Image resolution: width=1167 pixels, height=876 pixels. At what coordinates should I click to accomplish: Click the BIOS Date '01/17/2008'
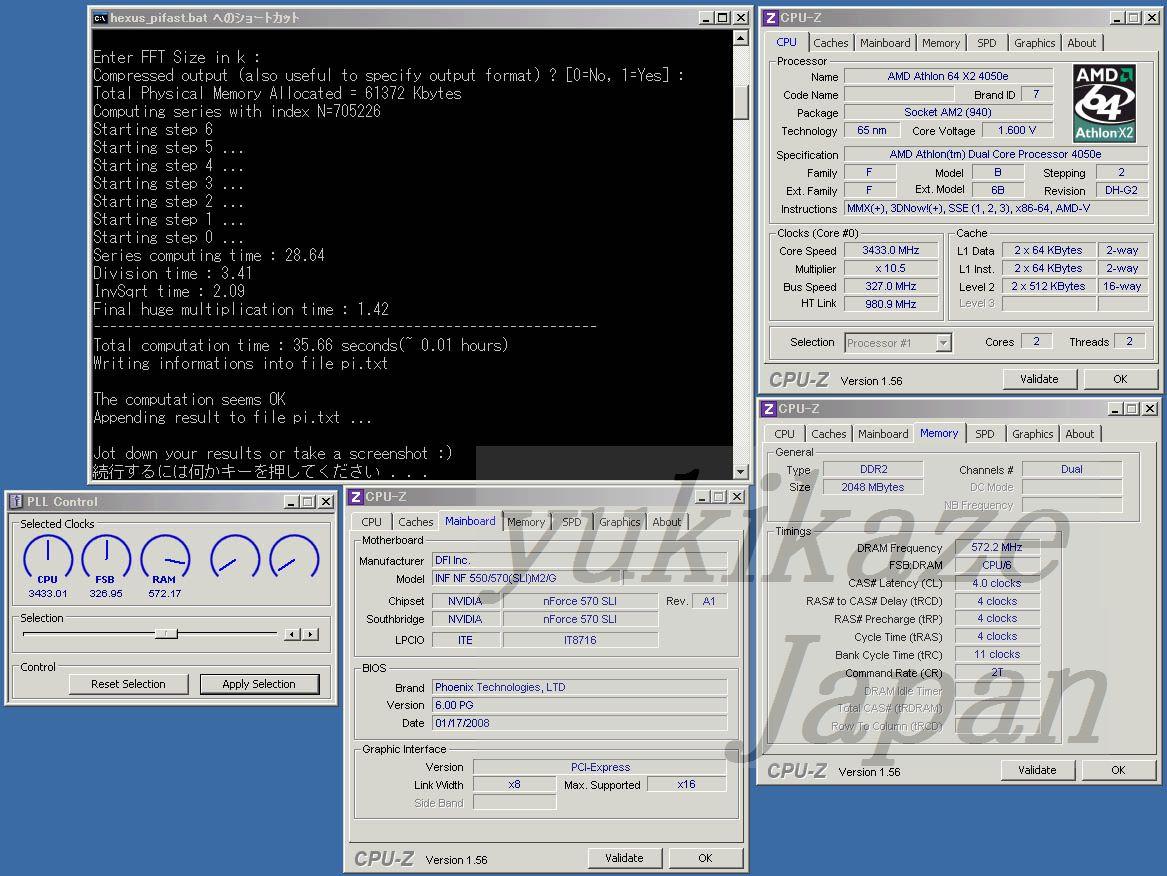click(579, 723)
